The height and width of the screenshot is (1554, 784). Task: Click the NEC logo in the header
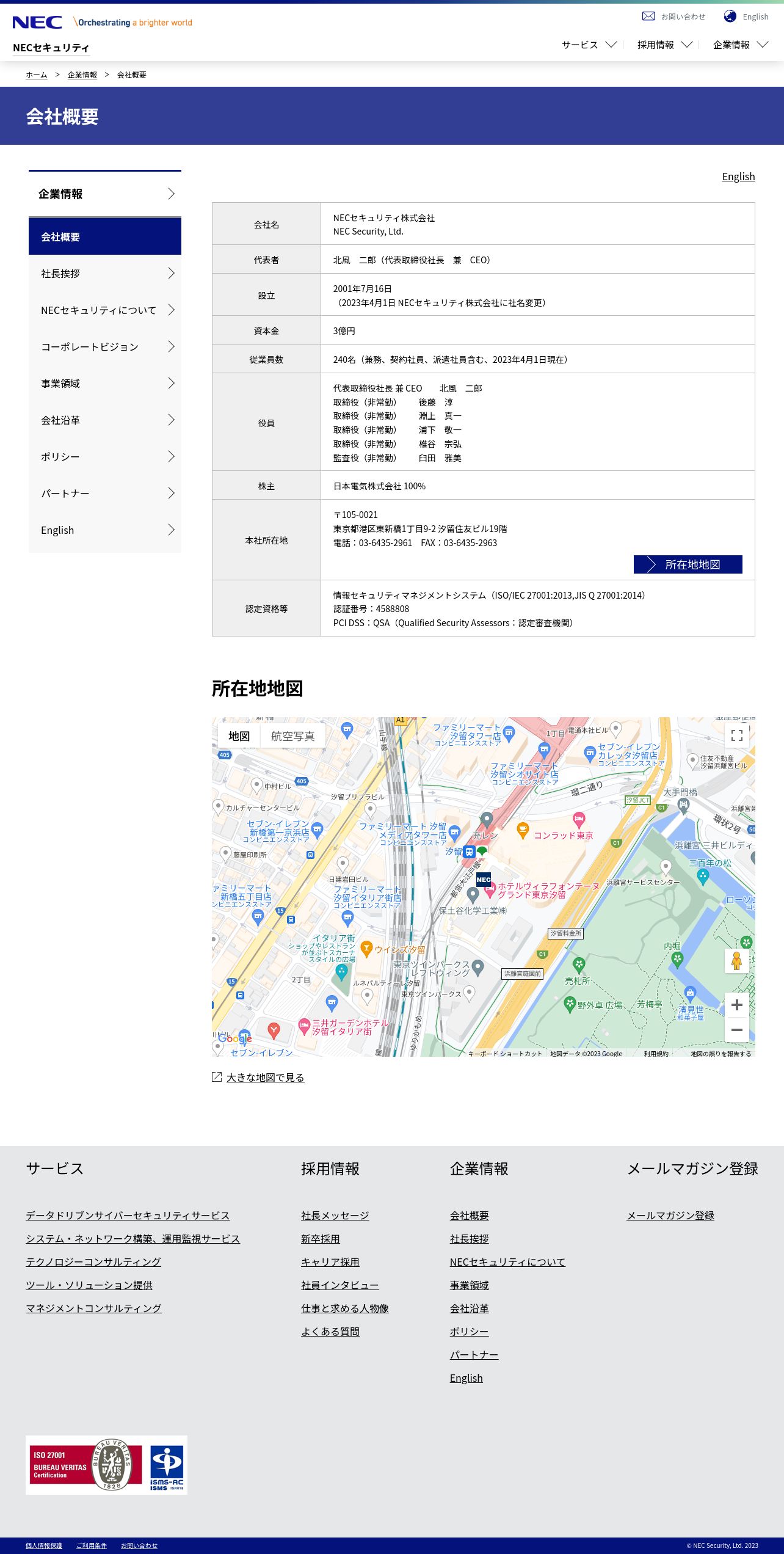pyautogui.click(x=37, y=23)
